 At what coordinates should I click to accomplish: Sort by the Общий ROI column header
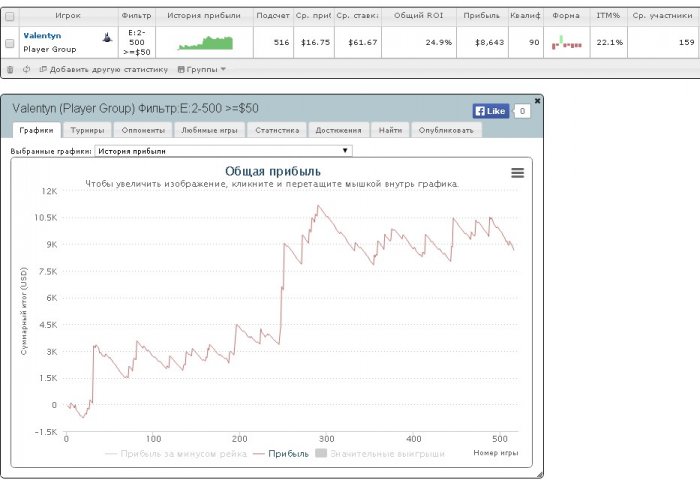pyautogui.click(x=423, y=16)
